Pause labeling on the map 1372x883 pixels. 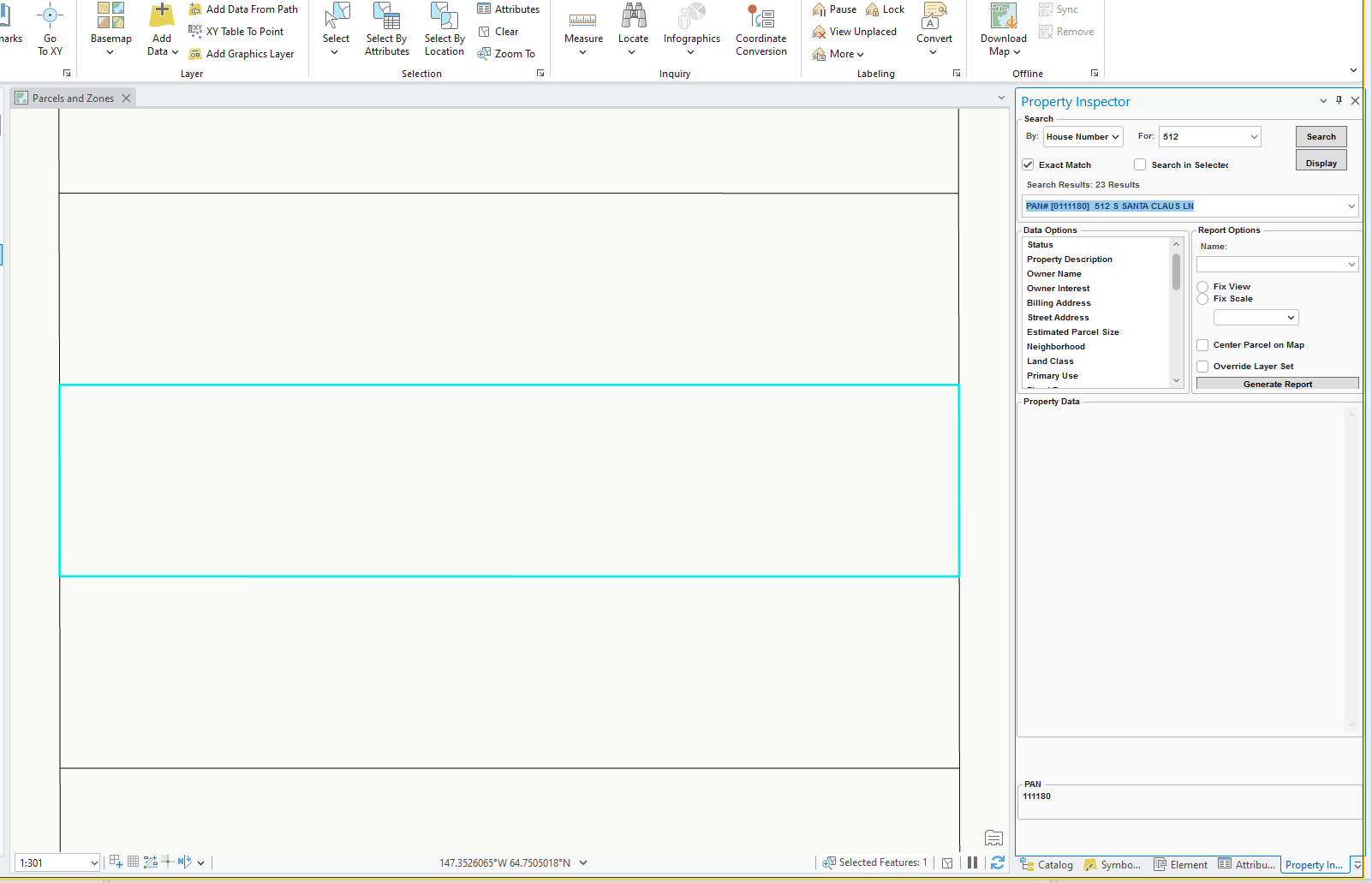pyautogui.click(x=832, y=9)
